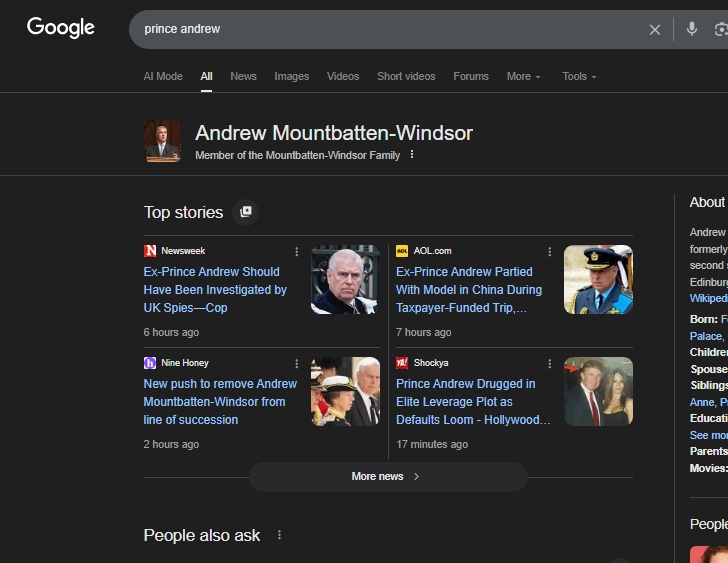Expand the More search filters dropdown
728x563 pixels.
(x=523, y=76)
